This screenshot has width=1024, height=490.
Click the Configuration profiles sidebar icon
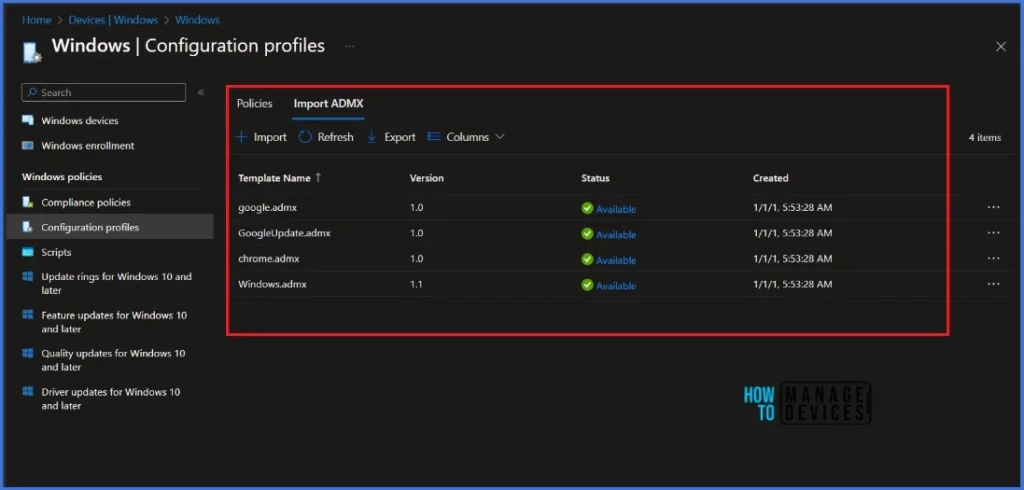(27, 227)
